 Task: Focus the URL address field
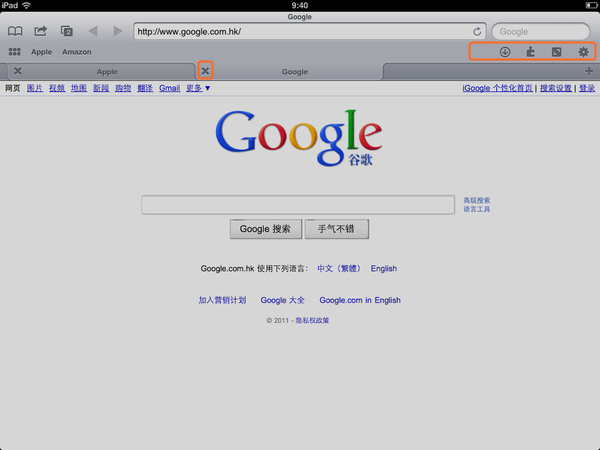point(310,31)
